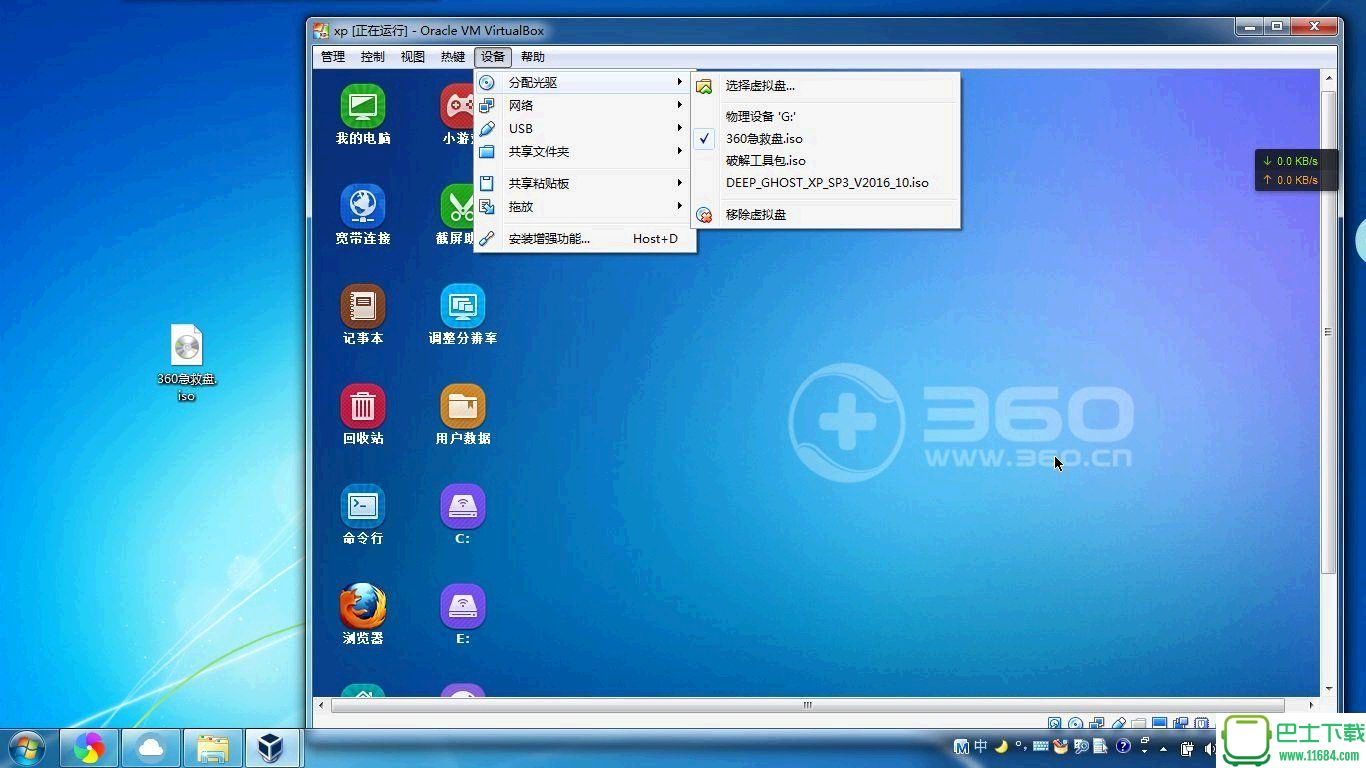Screen dimensions: 1366x768
Task: Click the colorful pinwheel taskbar icon
Action: (90, 747)
